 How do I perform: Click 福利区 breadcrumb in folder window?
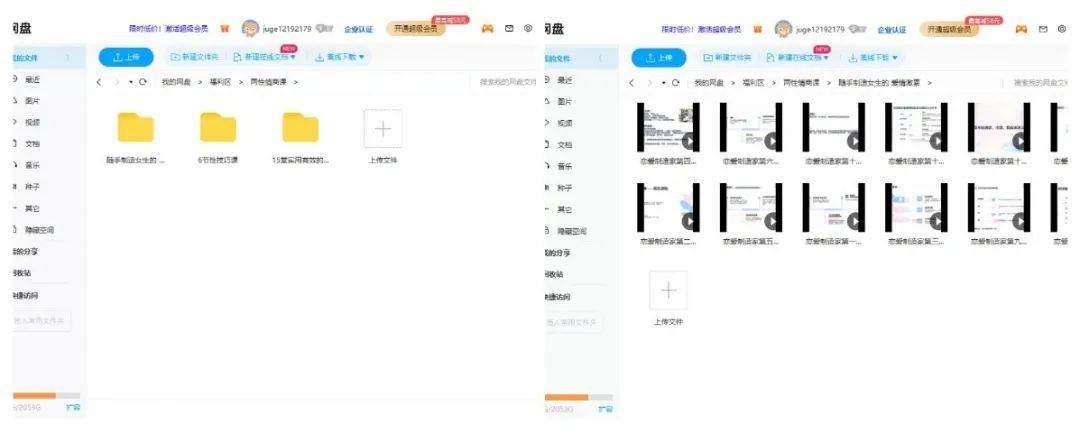click(220, 82)
